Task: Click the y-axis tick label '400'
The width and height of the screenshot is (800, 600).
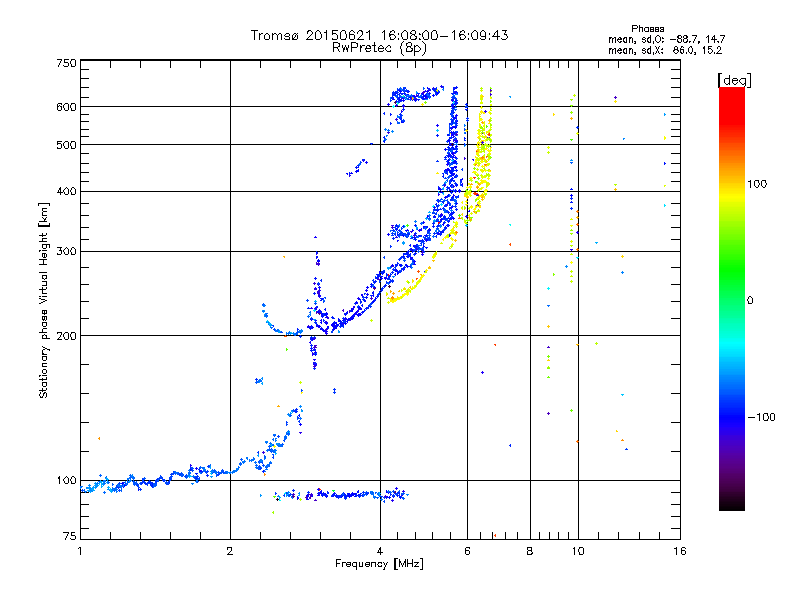Action: [x=66, y=192]
